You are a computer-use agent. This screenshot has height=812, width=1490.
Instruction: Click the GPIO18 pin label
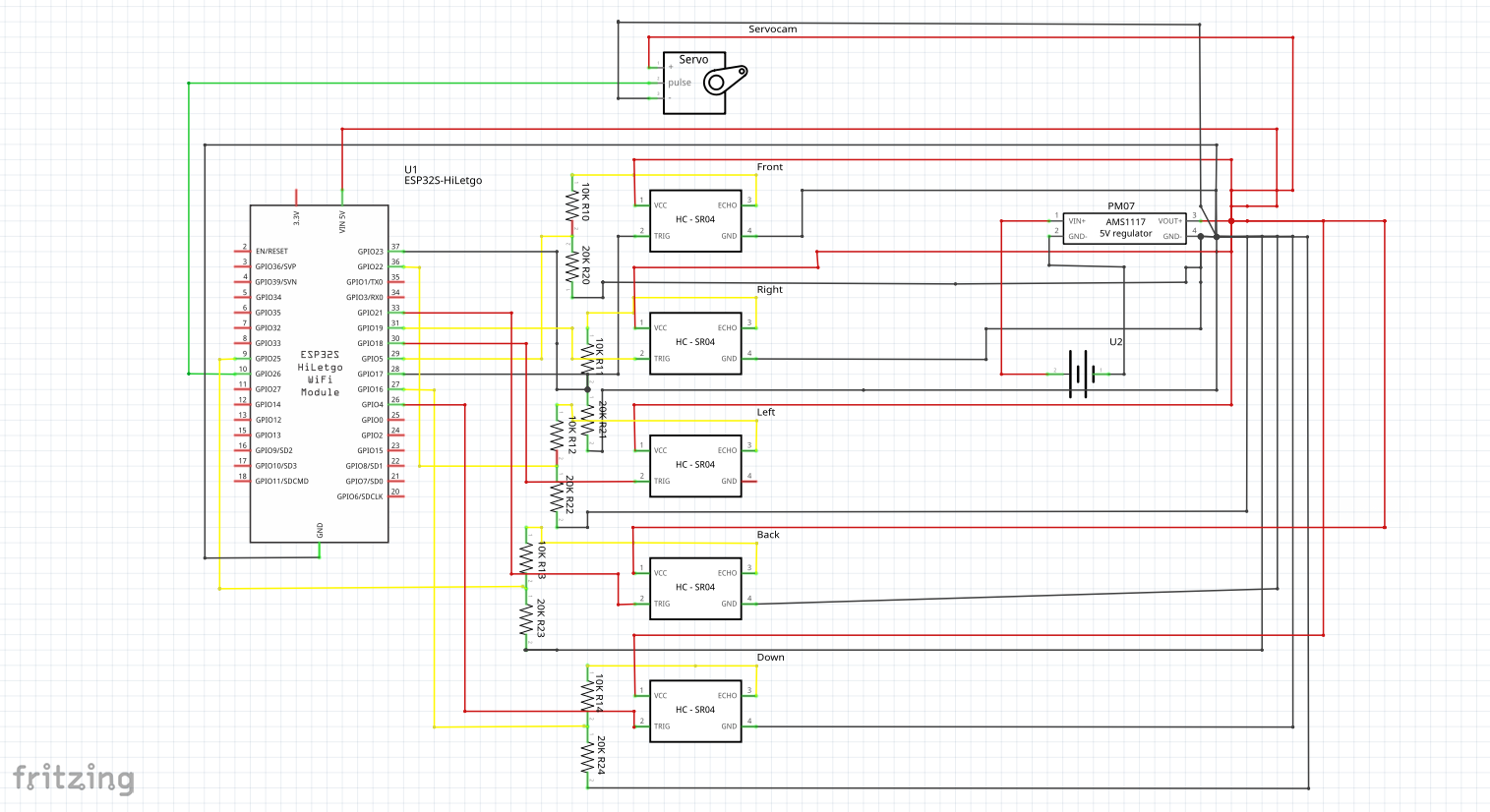(371, 343)
